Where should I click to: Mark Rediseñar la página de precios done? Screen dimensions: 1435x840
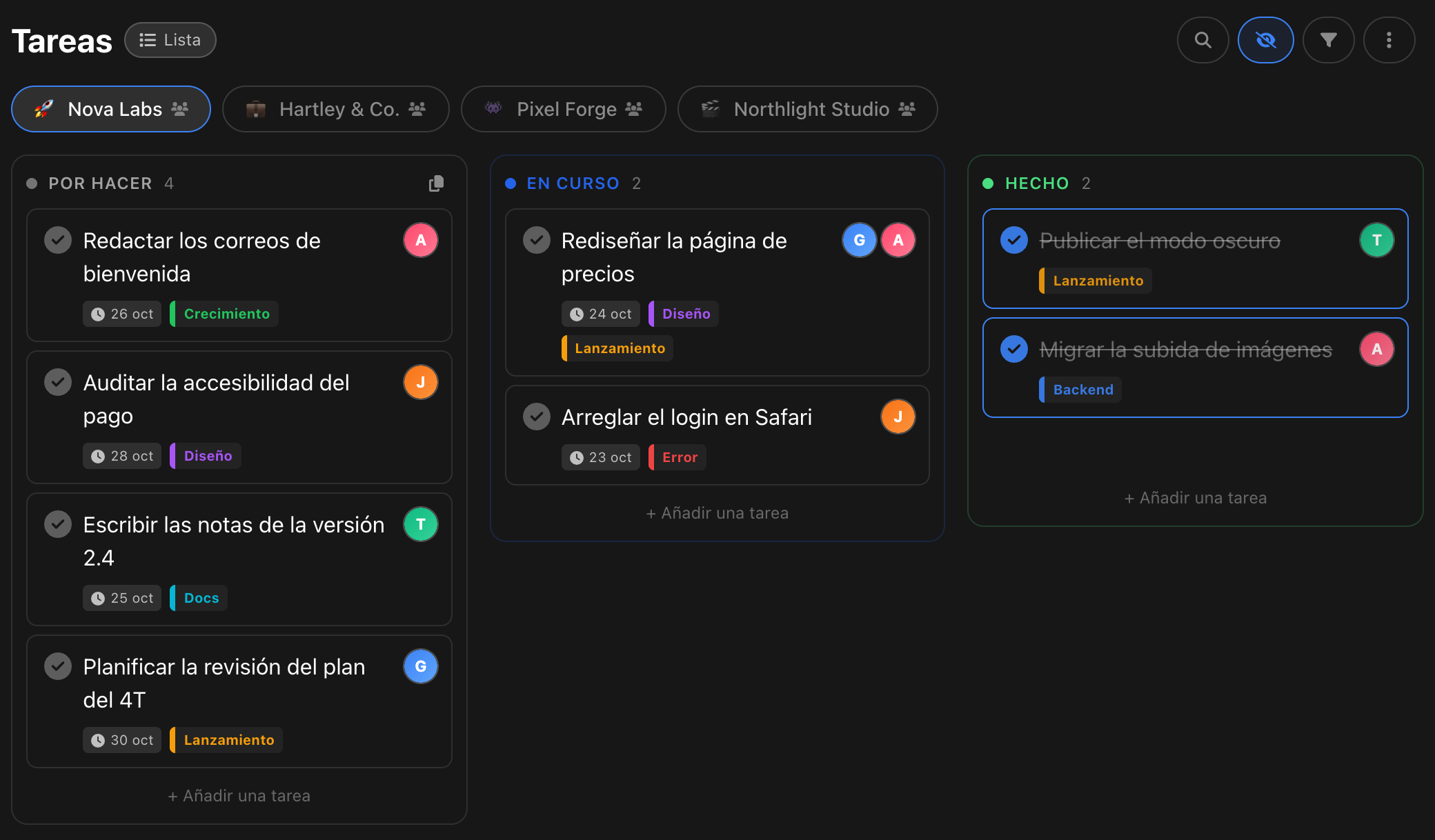536,240
